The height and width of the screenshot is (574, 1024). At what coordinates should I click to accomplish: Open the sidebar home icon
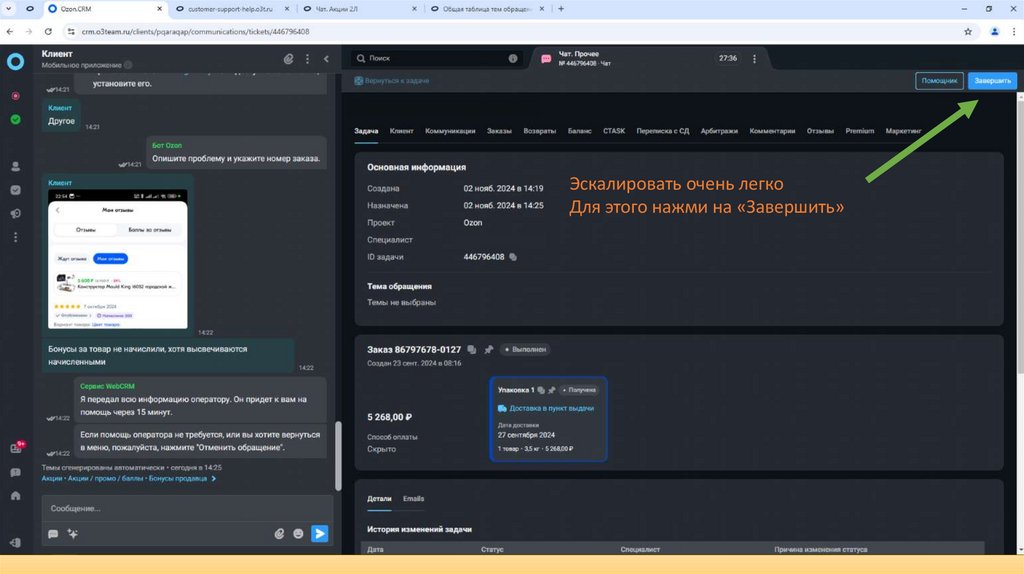click(15, 496)
